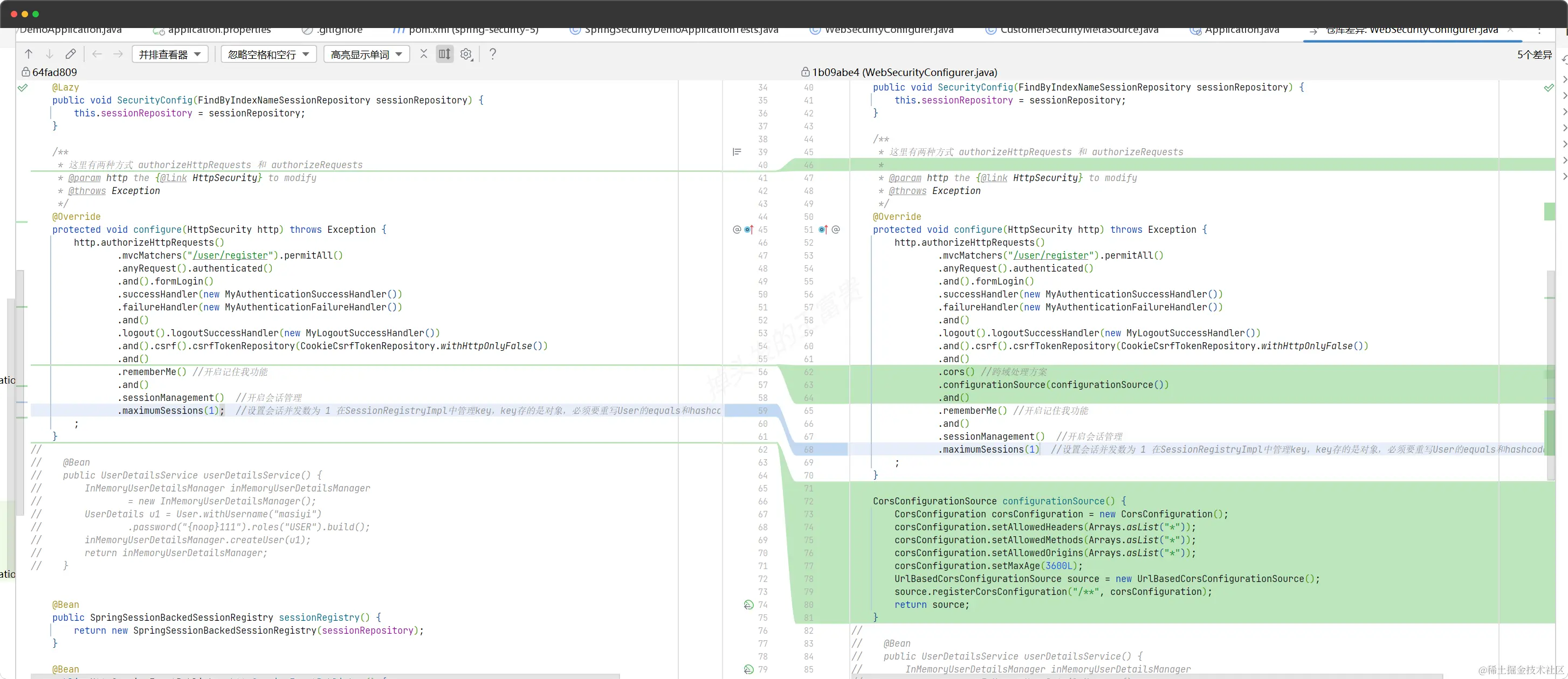Switch to the CustomerSecurityMetaSource.java tab
This screenshot has height=679, width=1568.
coord(1072,30)
